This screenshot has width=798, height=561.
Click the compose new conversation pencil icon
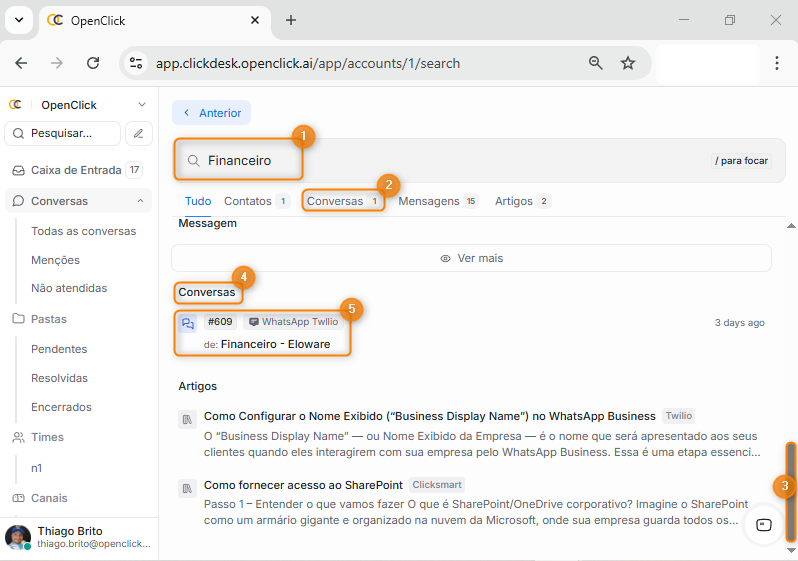click(x=139, y=133)
